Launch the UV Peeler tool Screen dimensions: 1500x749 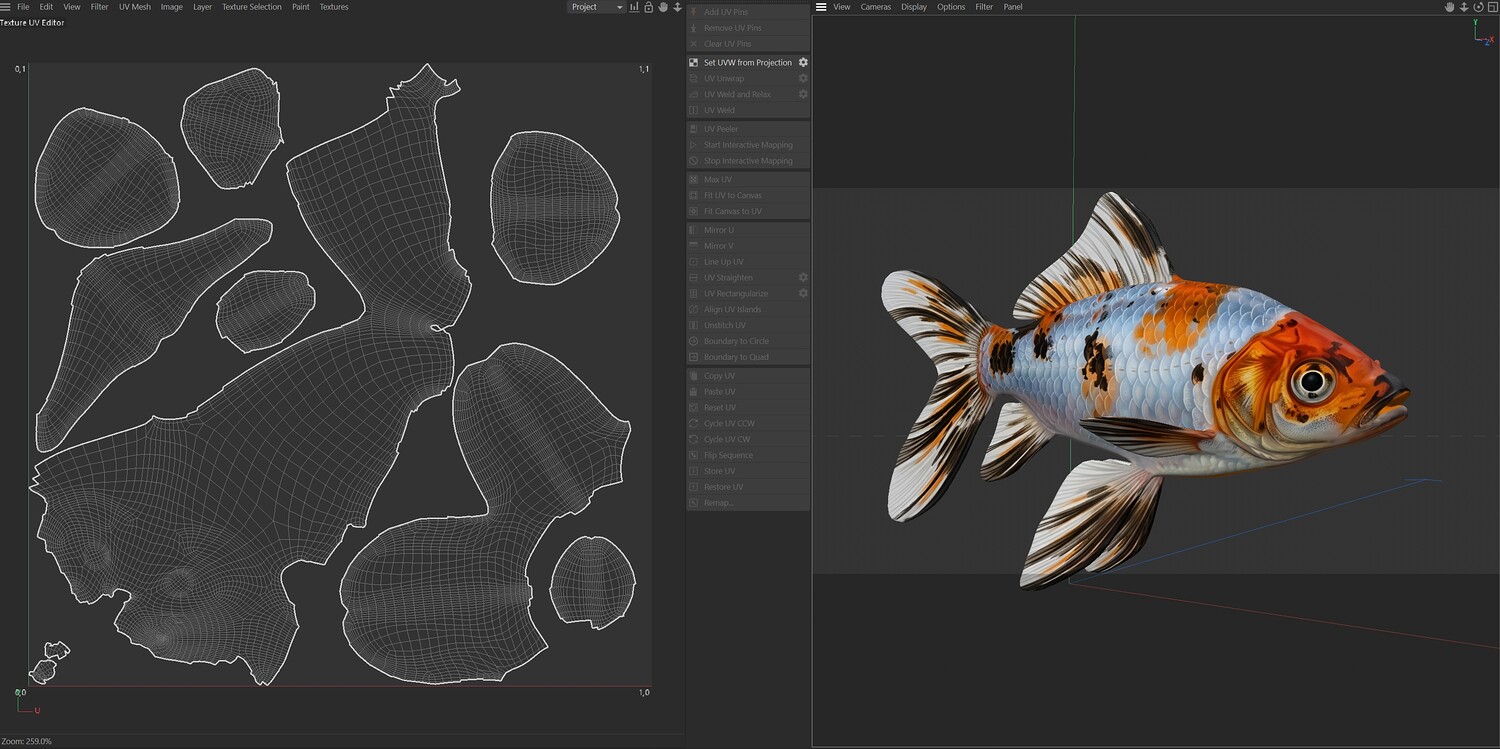748,129
